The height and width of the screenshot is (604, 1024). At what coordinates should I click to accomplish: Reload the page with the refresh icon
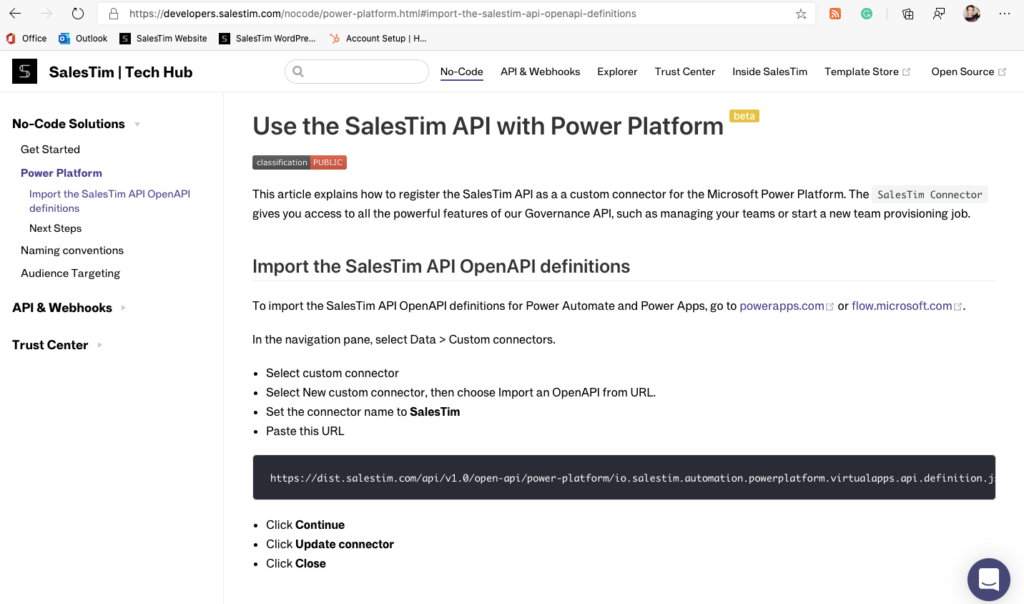(x=78, y=13)
